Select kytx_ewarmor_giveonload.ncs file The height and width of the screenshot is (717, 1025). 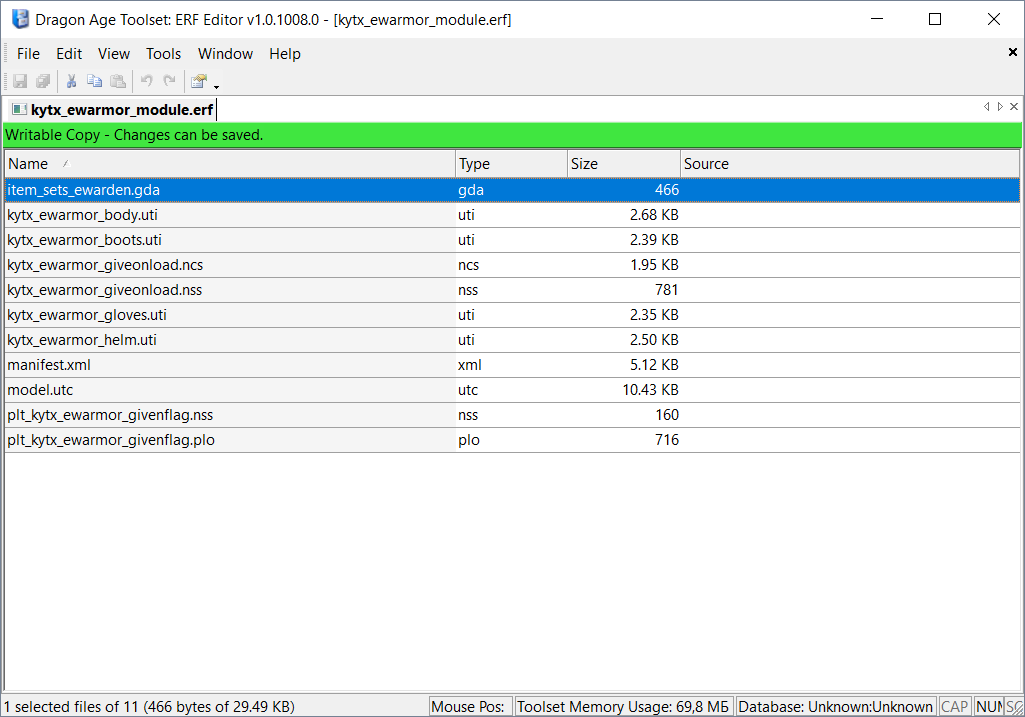(x=512, y=265)
